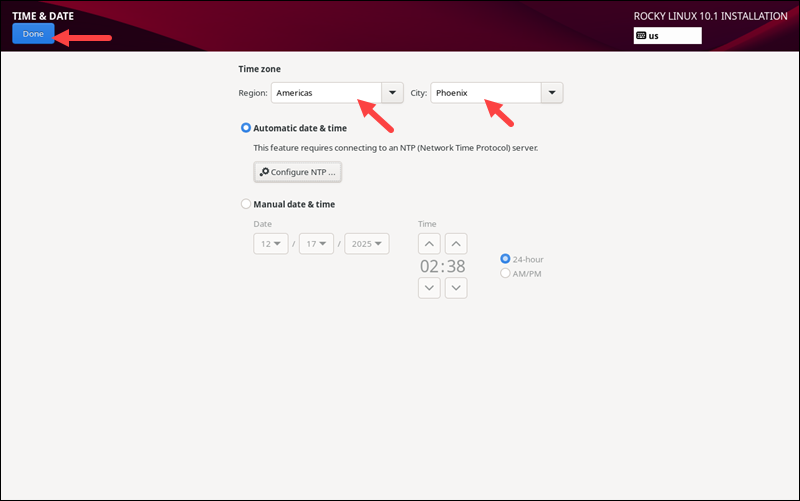This screenshot has width=800, height=501.
Task: Click the City field showing Phoenix
Action: [486, 93]
